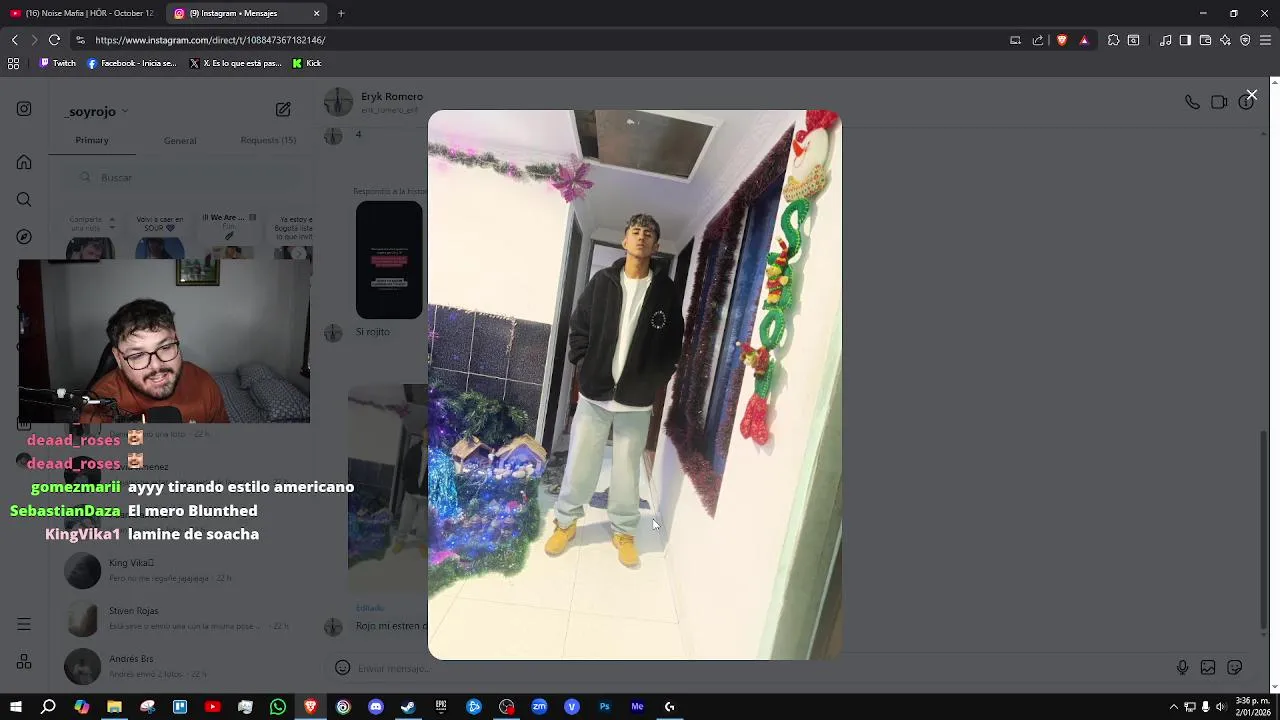Open the Explore compass icon
Viewport: 1280px width, 720px height.
pyautogui.click(x=24, y=237)
